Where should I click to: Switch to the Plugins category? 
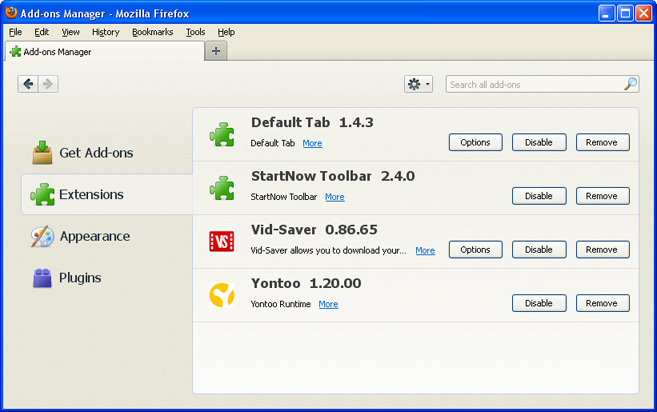(80, 278)
